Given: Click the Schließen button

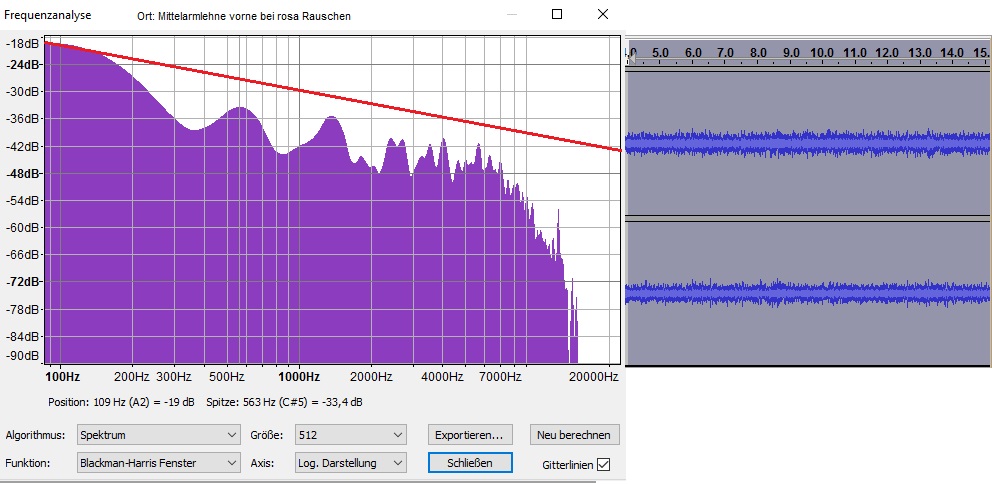Looking at the screenshot, I should point(470,463).
